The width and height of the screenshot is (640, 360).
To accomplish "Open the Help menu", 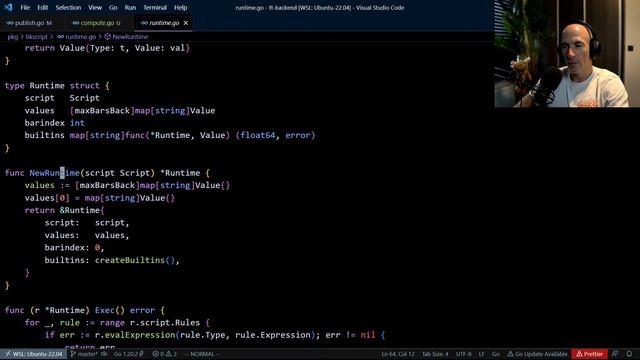I will tap(180, 7).
